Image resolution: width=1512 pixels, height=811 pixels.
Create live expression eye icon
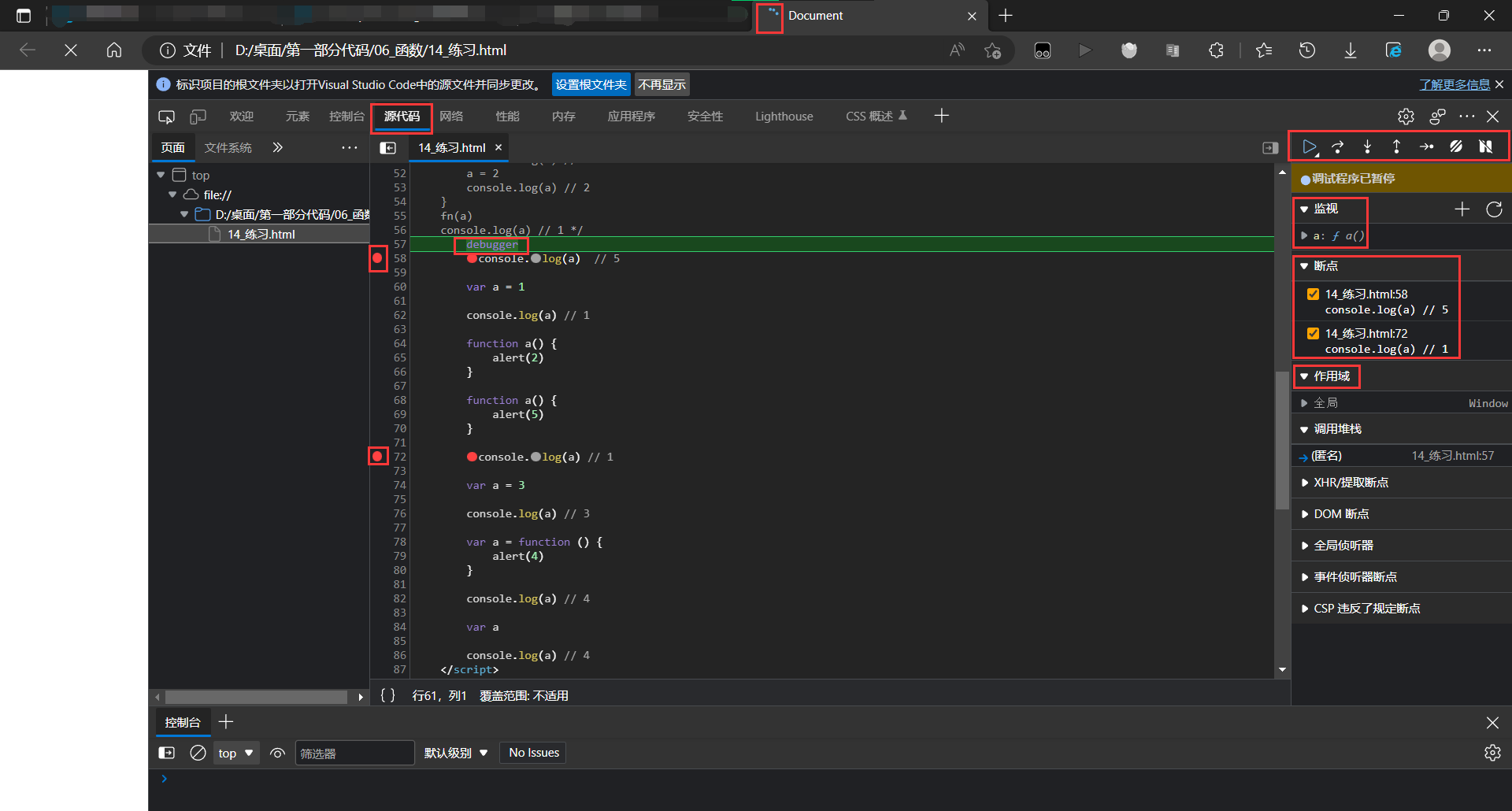pos(277,753)
